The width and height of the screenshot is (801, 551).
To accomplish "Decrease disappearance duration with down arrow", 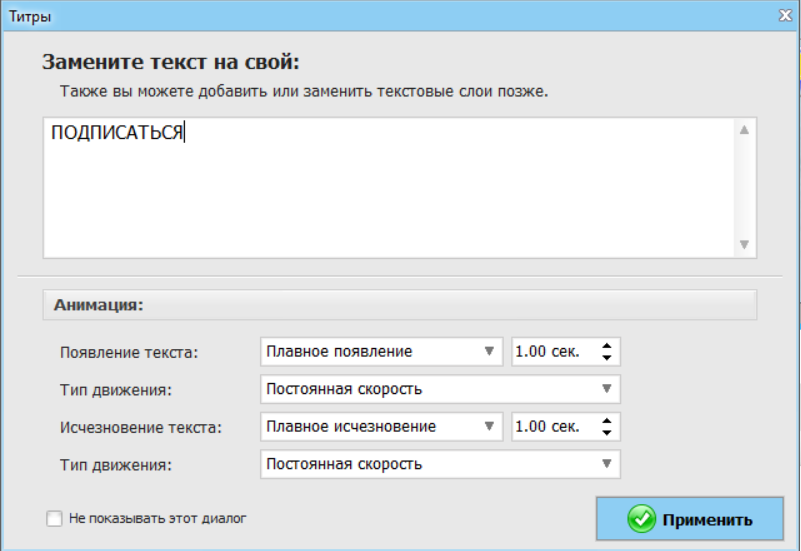I will (606, 433).
